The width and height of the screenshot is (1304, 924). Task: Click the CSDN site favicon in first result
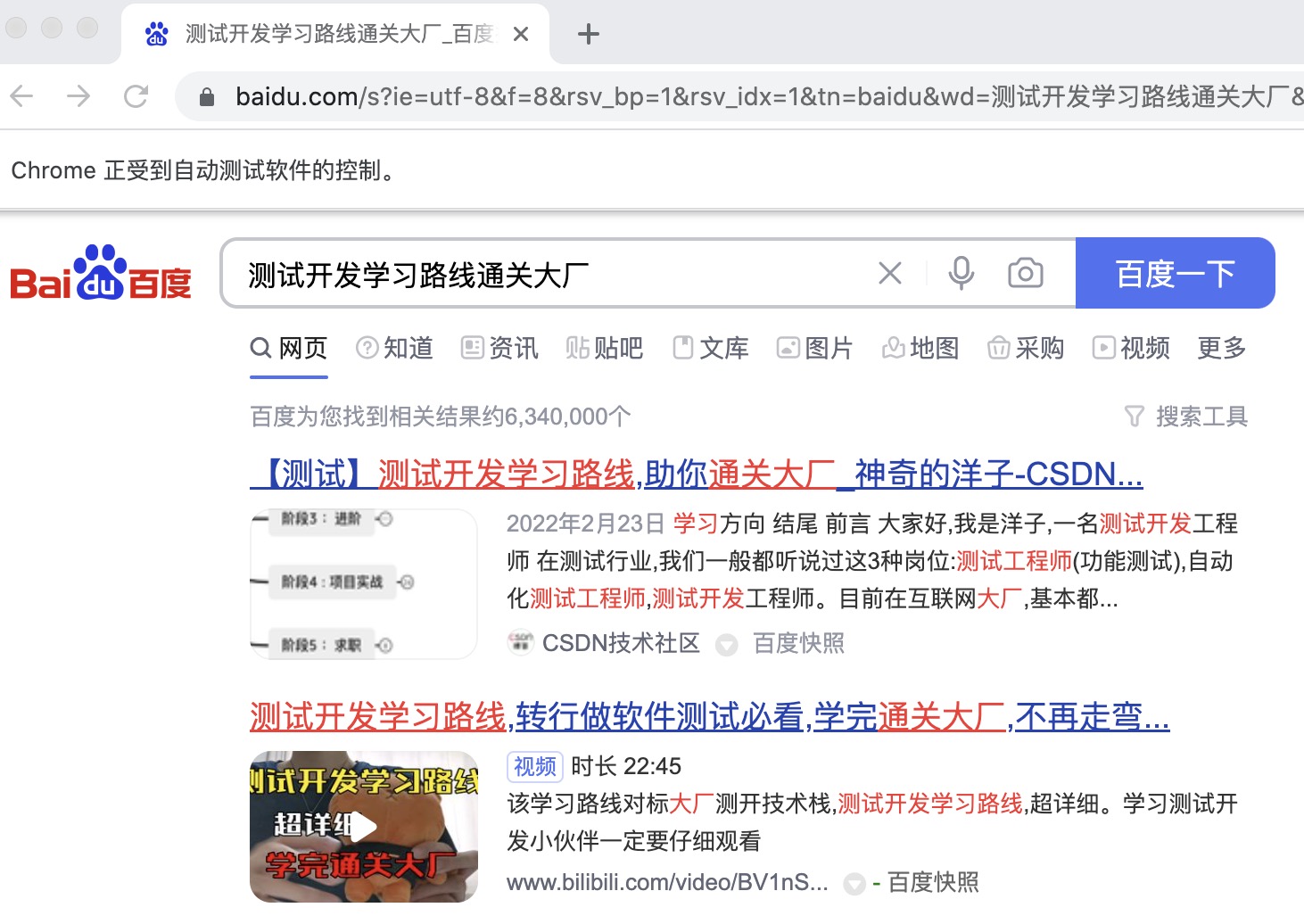pyautogui.click(x=520, y=642)
